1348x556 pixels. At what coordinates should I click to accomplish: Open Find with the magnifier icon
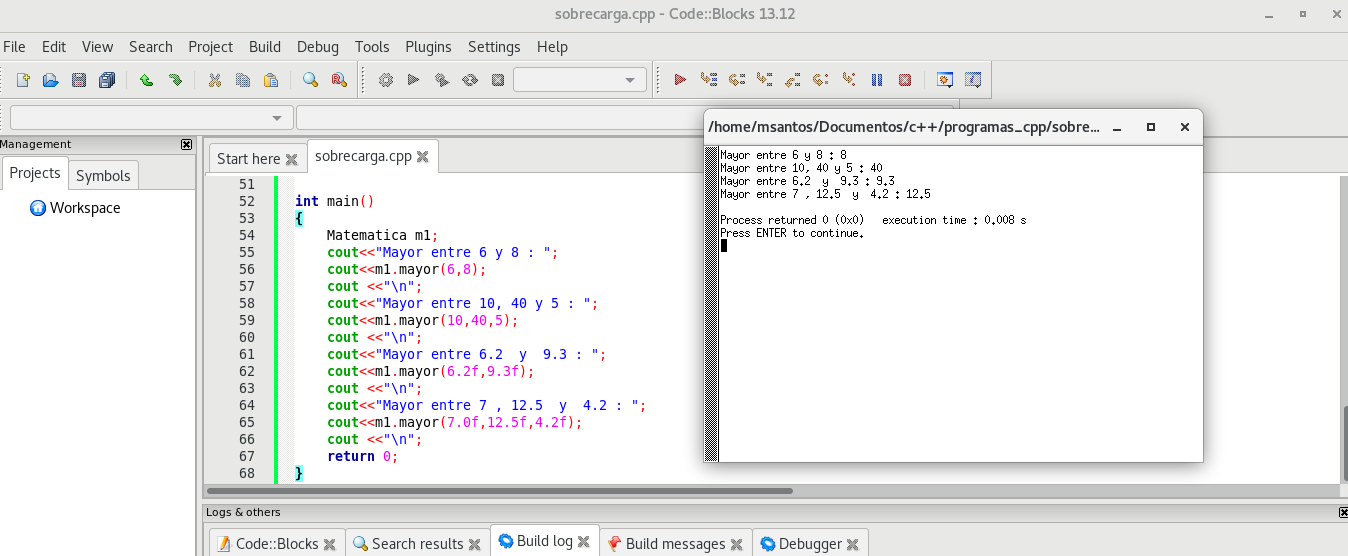tap(310, 80)
